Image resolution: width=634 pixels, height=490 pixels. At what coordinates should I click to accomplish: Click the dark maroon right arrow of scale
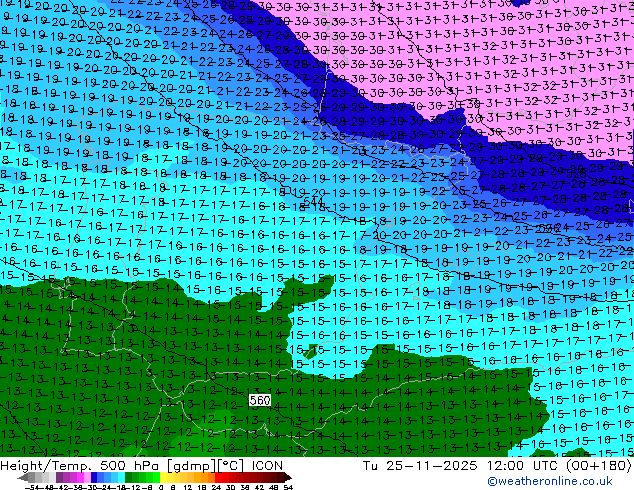(x=287, y=477)
